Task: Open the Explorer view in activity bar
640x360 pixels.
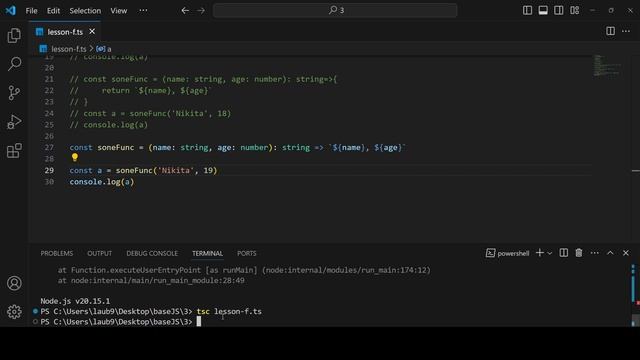Action: (14, 36)
